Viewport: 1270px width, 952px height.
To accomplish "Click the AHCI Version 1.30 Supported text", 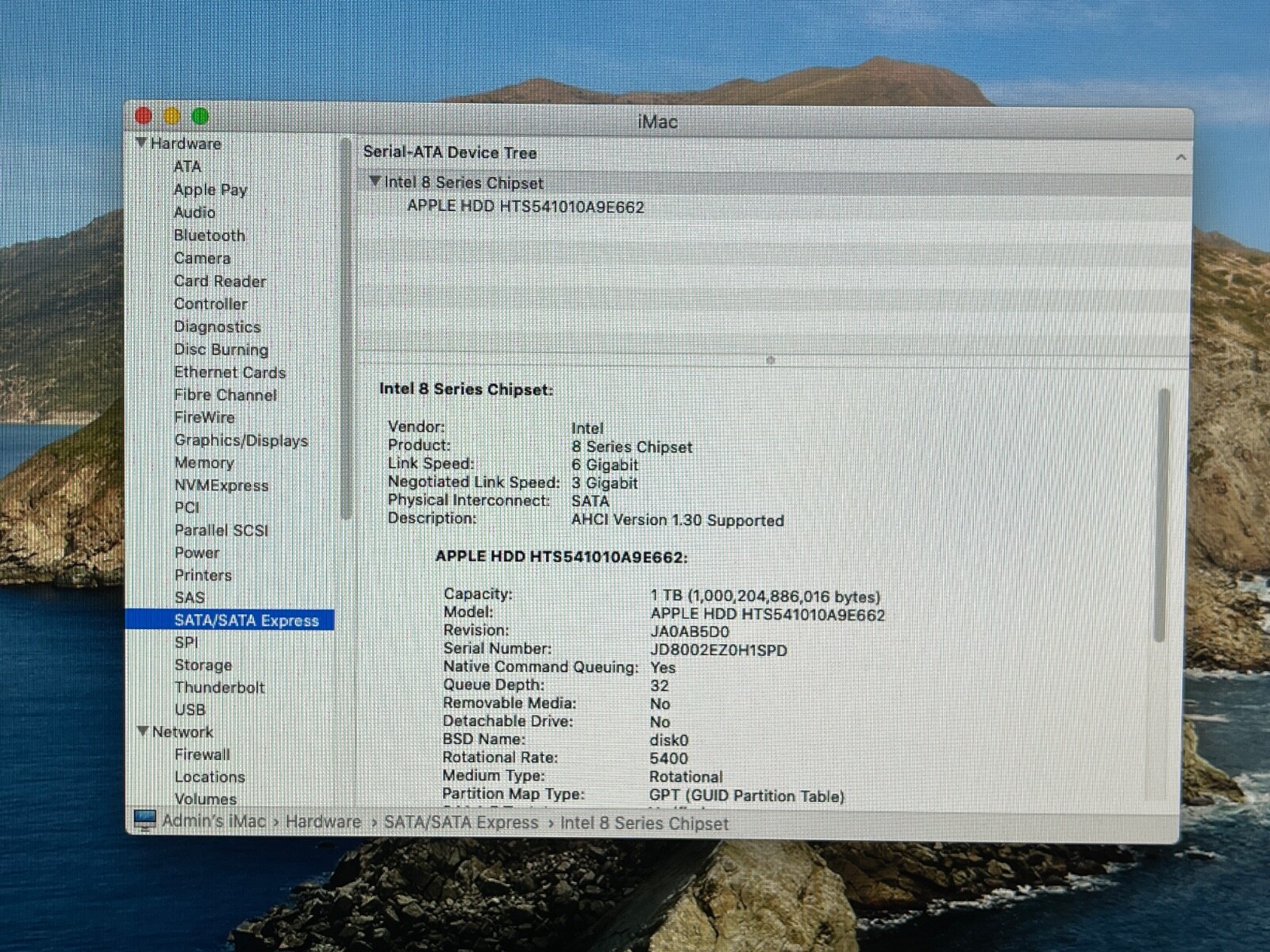I will [x=678, y=520].
